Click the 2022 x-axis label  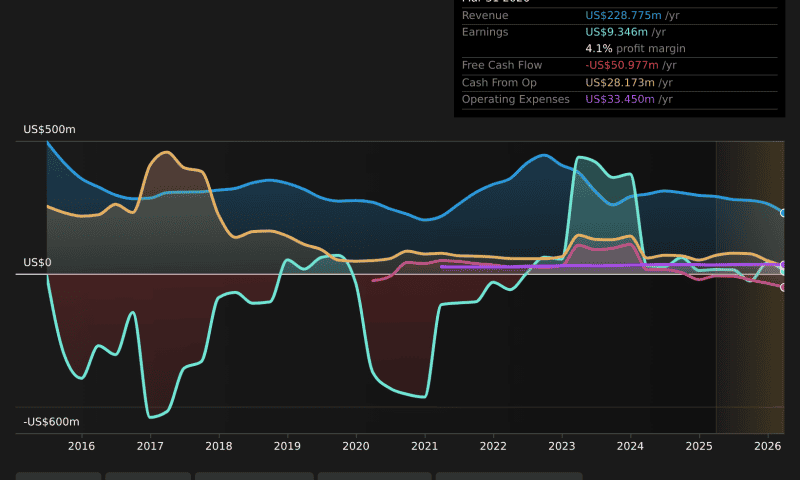click(493, 446)
